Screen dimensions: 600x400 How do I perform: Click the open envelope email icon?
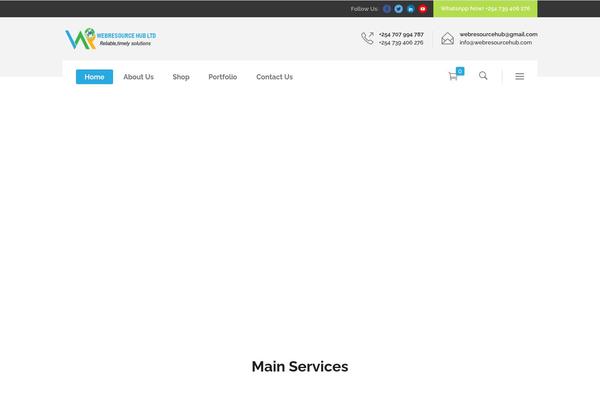point(447,38)
